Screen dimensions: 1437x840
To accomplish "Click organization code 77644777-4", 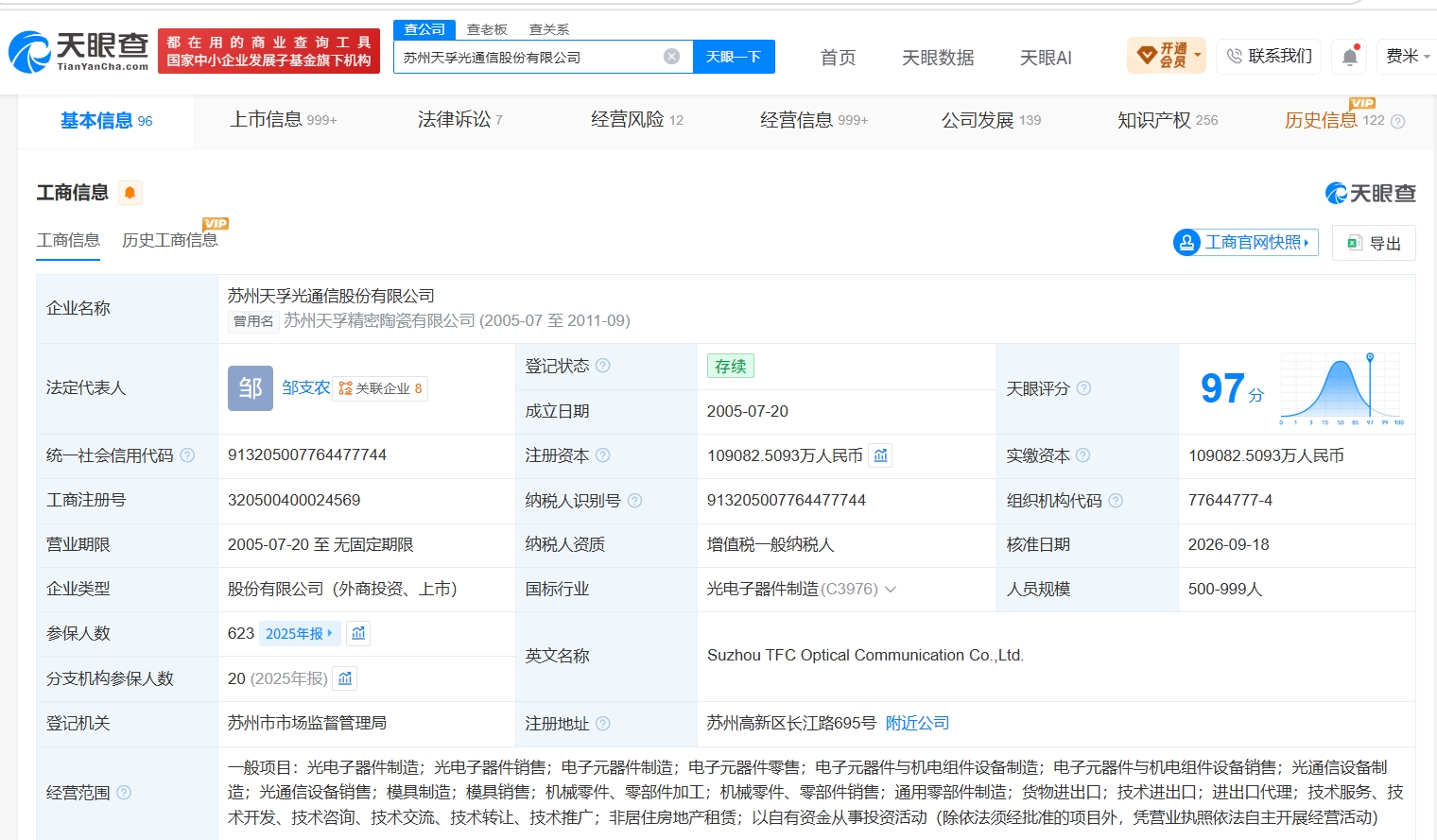I will [1230, 501].
